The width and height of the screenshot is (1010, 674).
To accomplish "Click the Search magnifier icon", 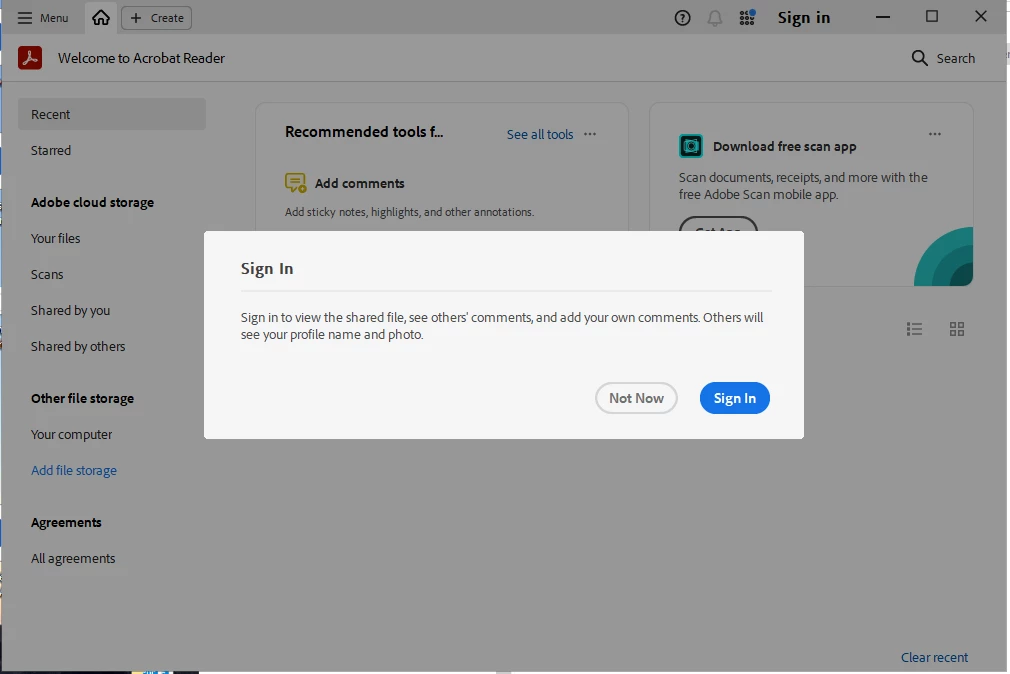I will click(x=919, y=58).
